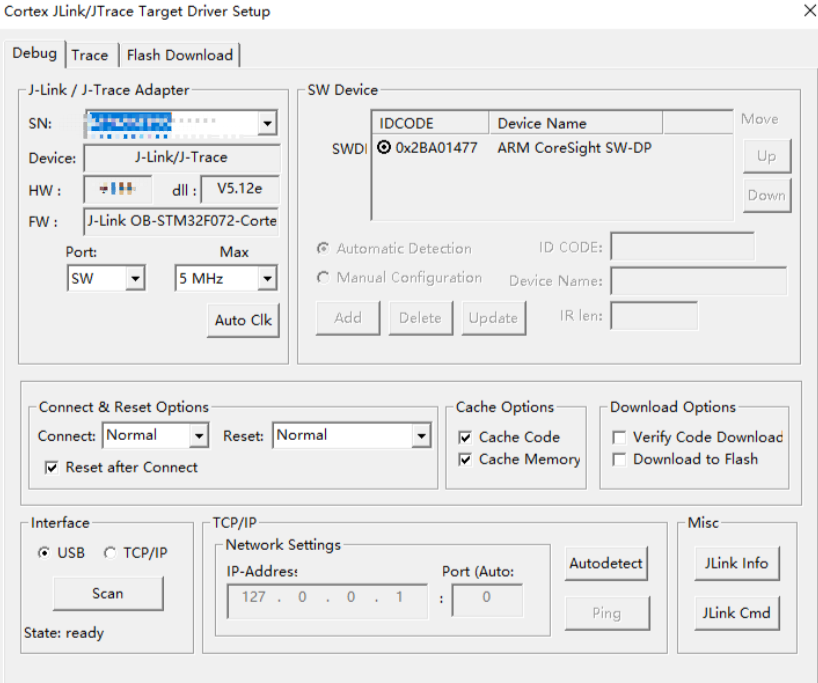Click the Autodetect button
The height and width of the screenshot is (683, 818).
pos(606,563)
